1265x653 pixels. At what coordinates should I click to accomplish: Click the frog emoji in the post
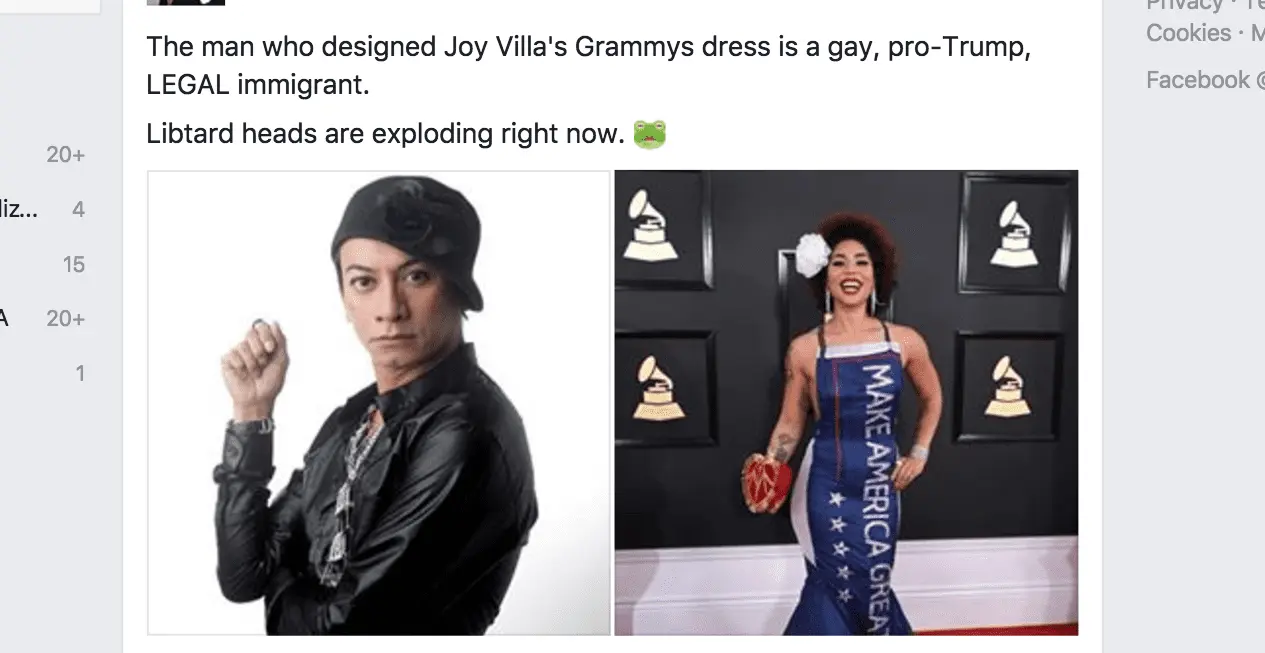tap(649, 134)
